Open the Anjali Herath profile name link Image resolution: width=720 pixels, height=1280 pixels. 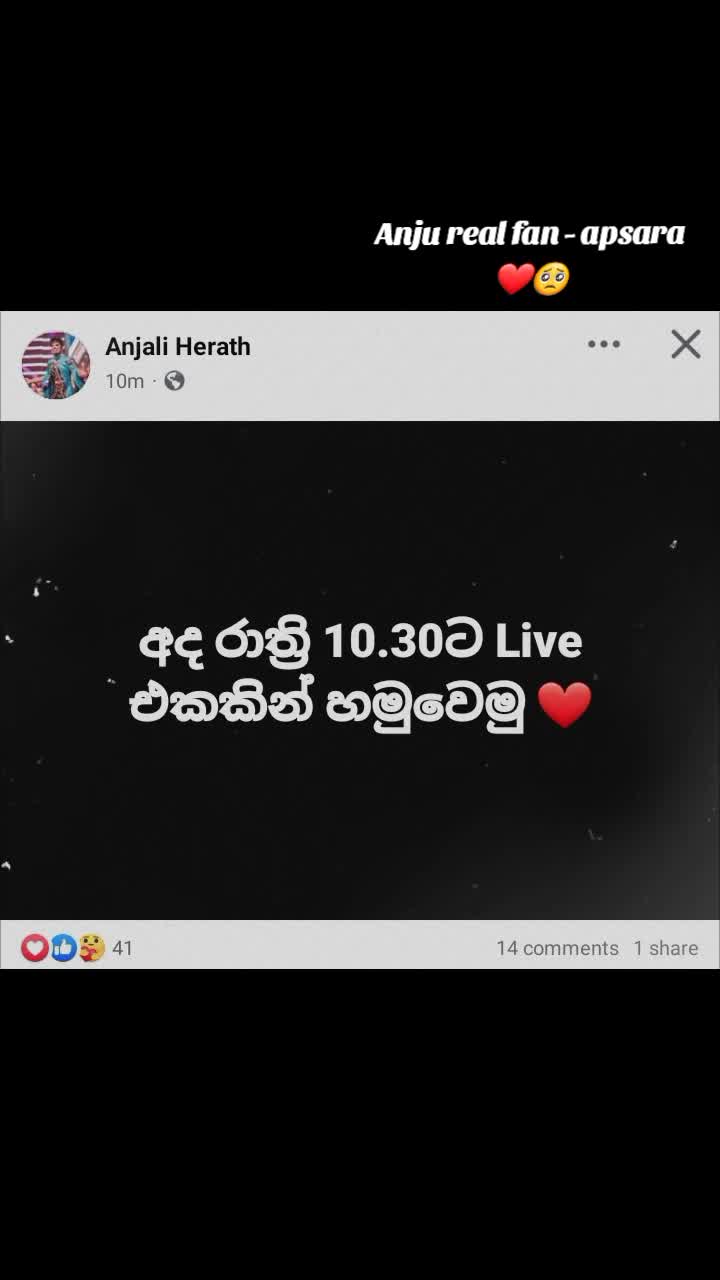(x=178, y=346)
